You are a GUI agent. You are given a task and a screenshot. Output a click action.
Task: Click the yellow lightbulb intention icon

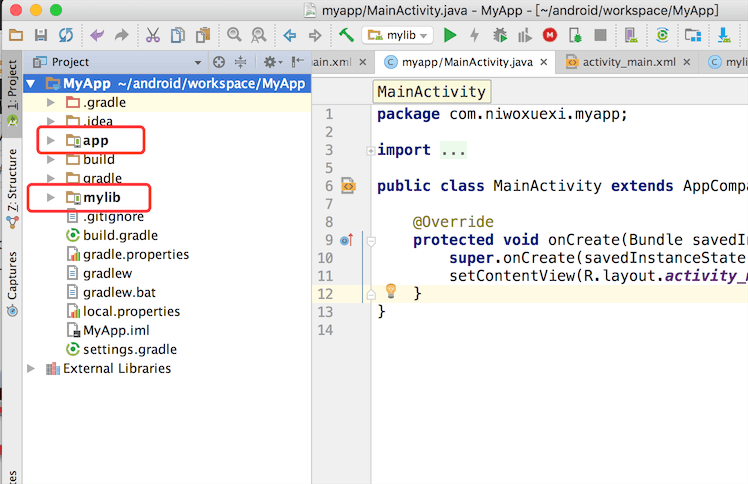point(391,290)
